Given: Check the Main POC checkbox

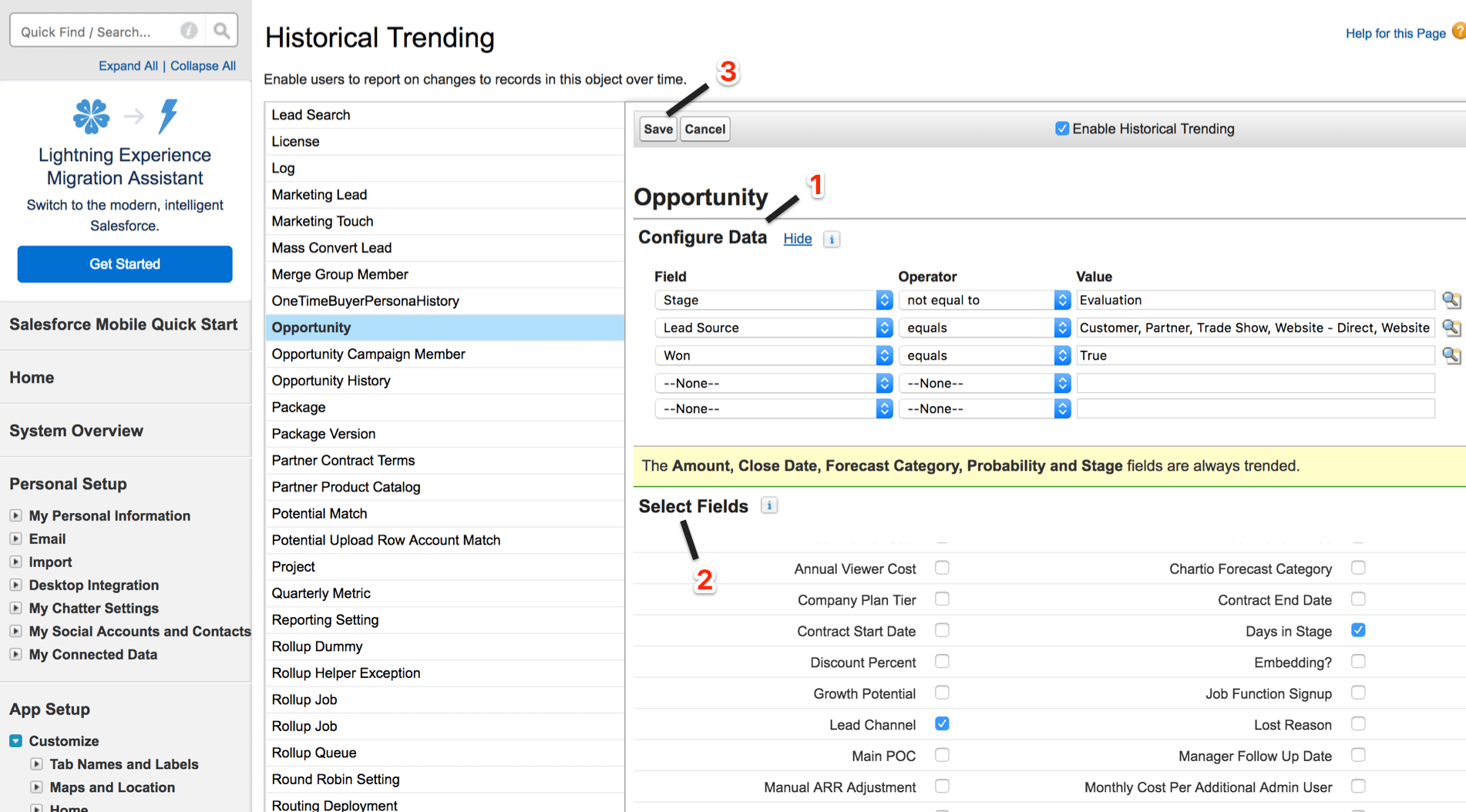Looking at the screenshot, I should [x=942, y=755].
